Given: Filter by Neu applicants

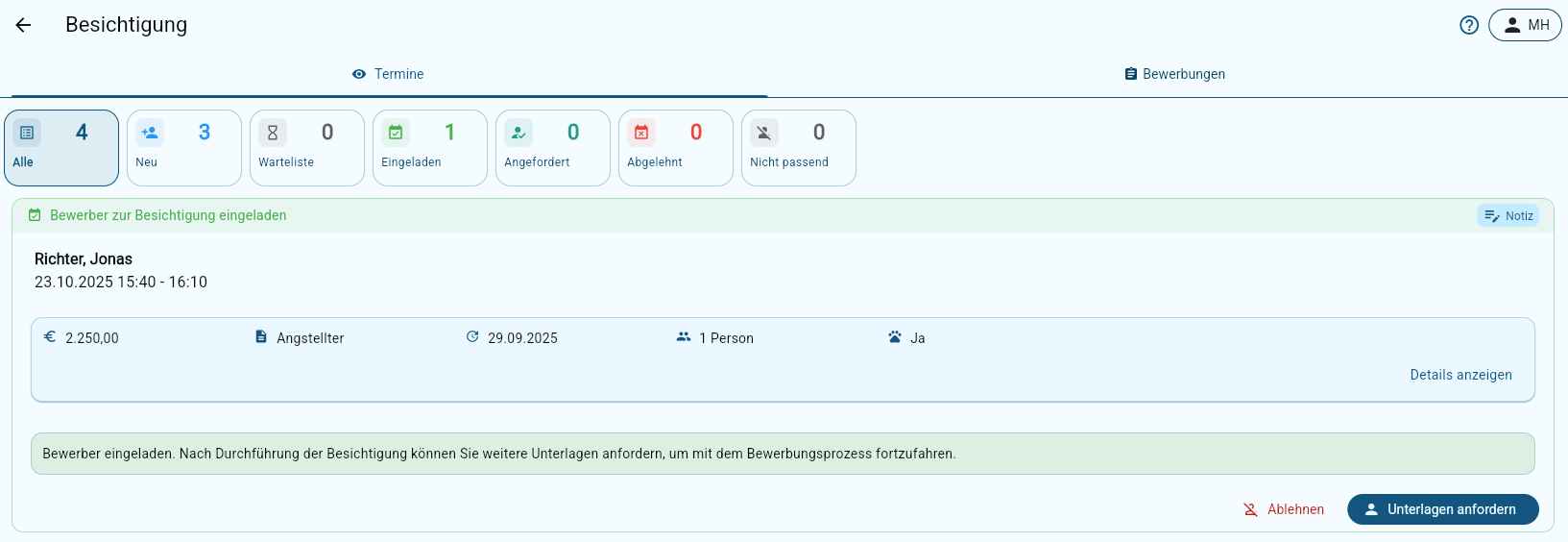Looking at the screenshot, I should (184, 148).
